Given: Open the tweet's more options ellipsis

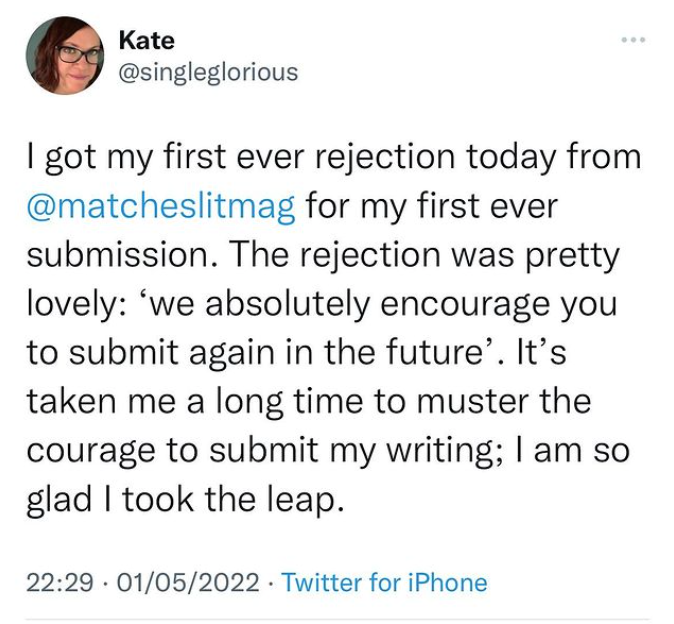Looking at the screenshot, I should (633, 40).
